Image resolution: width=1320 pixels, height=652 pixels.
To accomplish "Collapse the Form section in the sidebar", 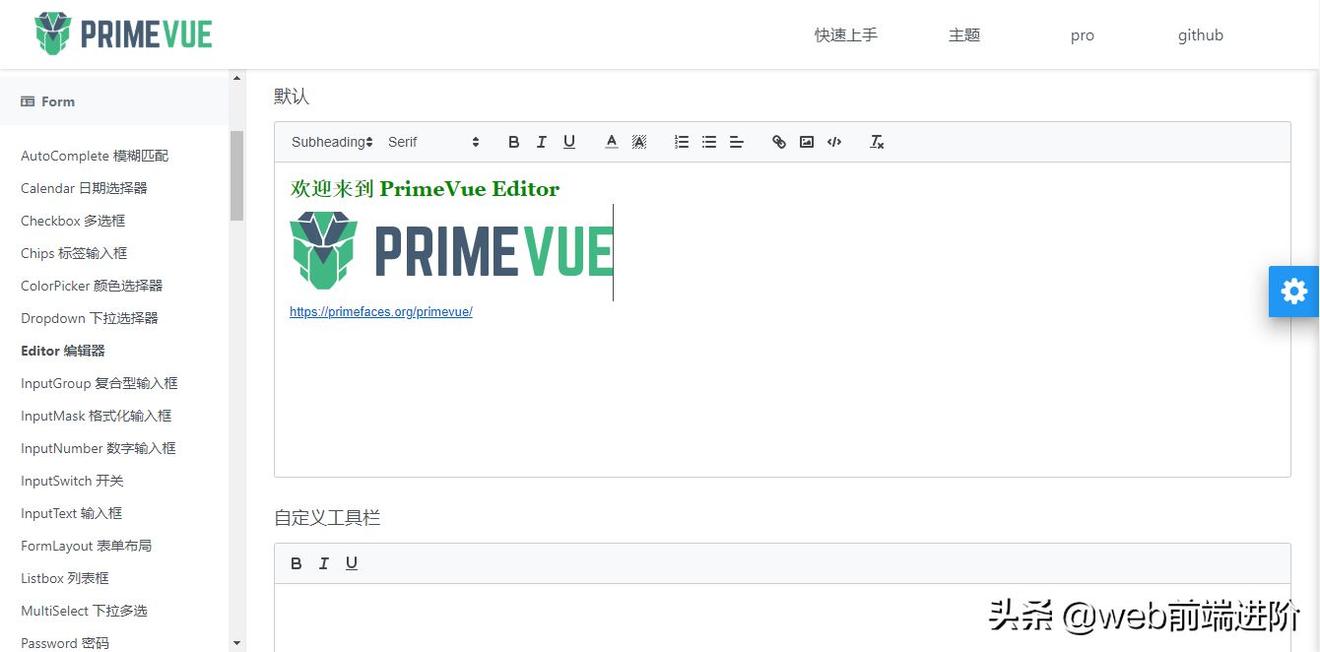I will coord(47,100).
